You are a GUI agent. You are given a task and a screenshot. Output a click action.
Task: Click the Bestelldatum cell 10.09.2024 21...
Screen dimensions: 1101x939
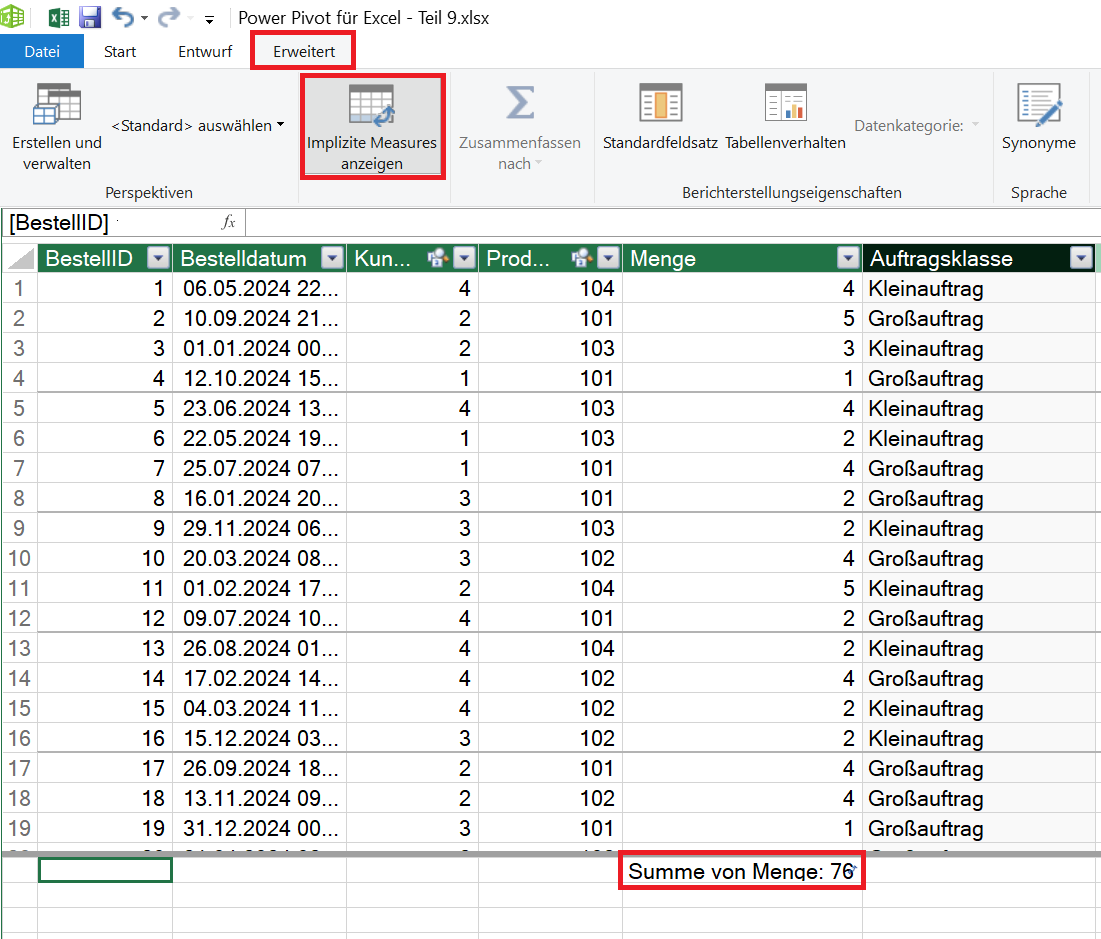click(x=260, y=318)
